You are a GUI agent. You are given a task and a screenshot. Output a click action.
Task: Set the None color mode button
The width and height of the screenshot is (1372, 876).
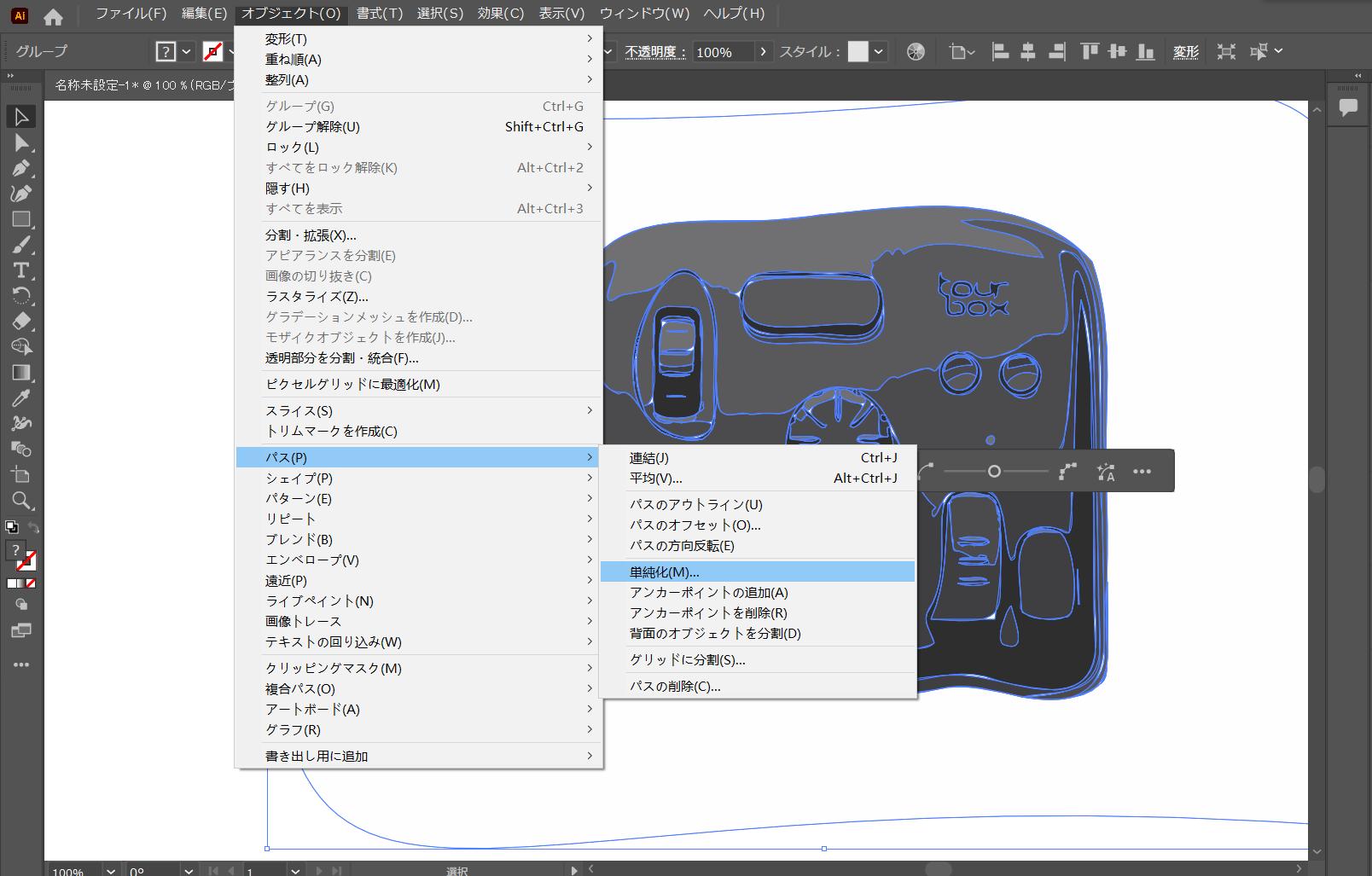tap(31, 583)
